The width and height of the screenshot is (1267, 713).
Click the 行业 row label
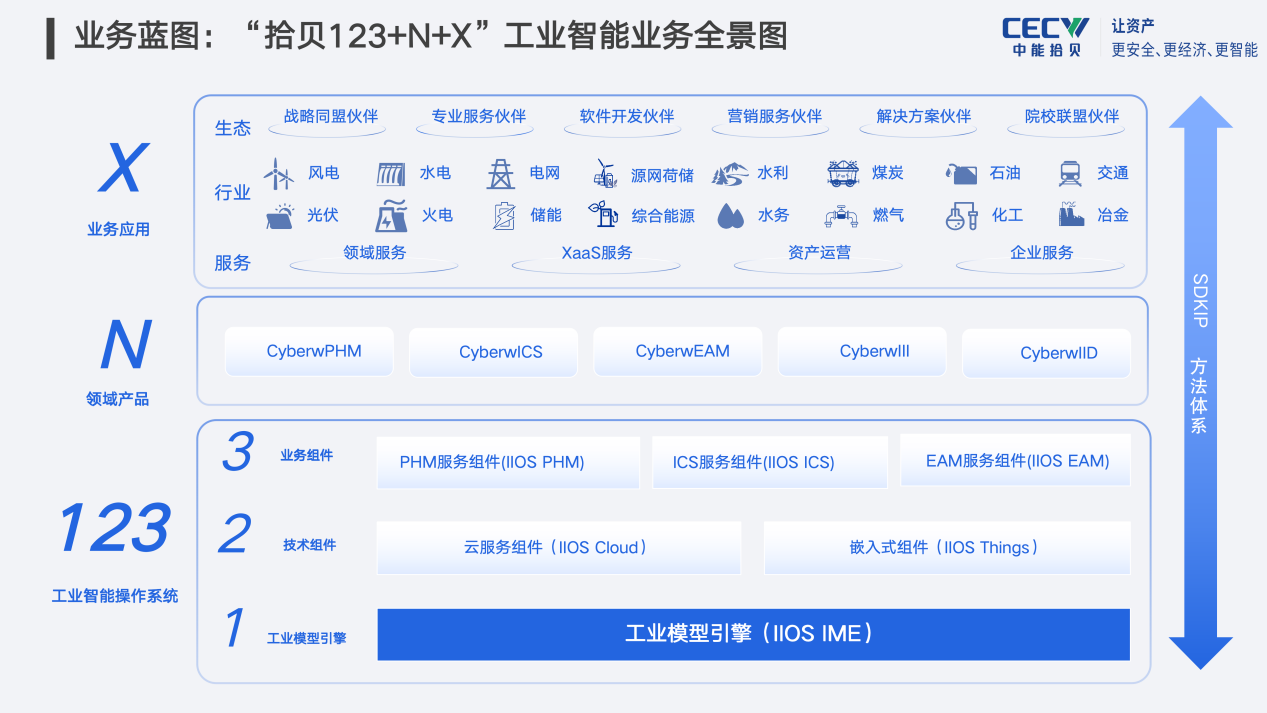pyautogui.click(x=232, y=193)
